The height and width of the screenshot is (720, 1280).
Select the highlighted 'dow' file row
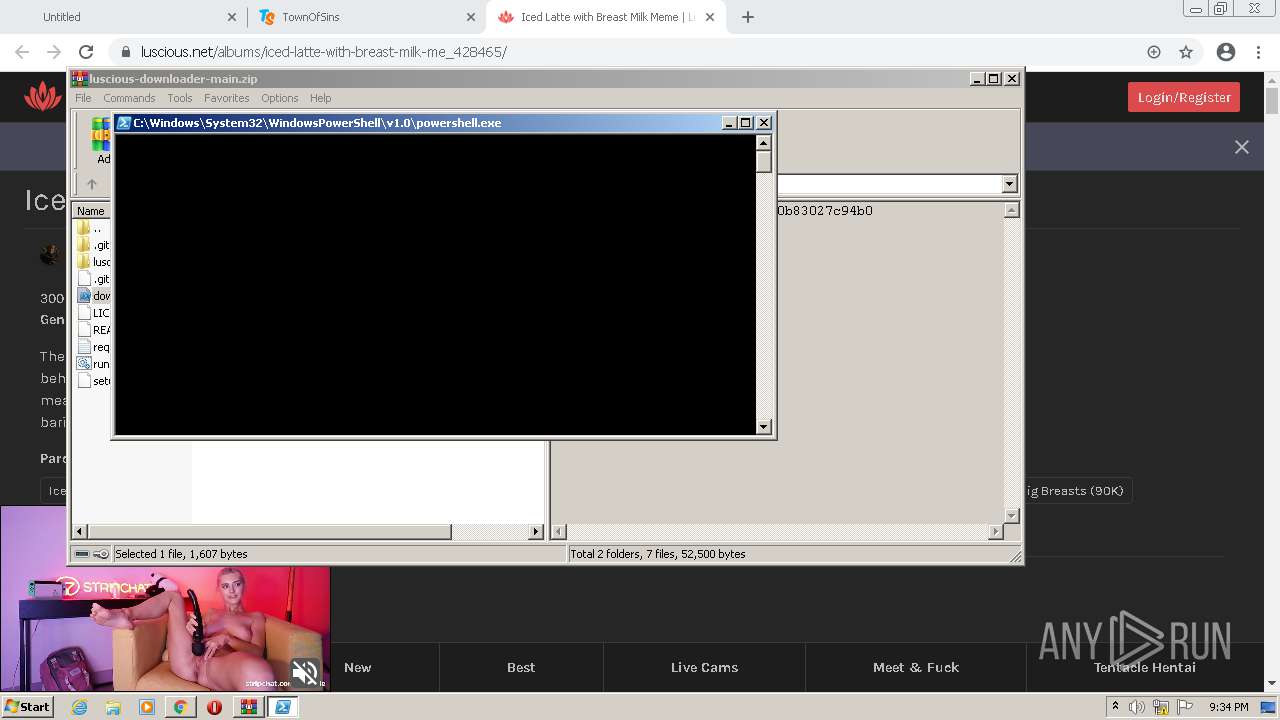tap(93, 296)
